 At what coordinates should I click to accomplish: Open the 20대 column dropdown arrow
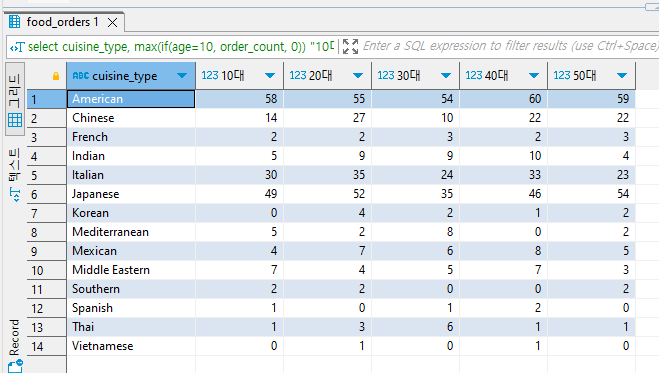pyautogui.click(x=358, y=76)
